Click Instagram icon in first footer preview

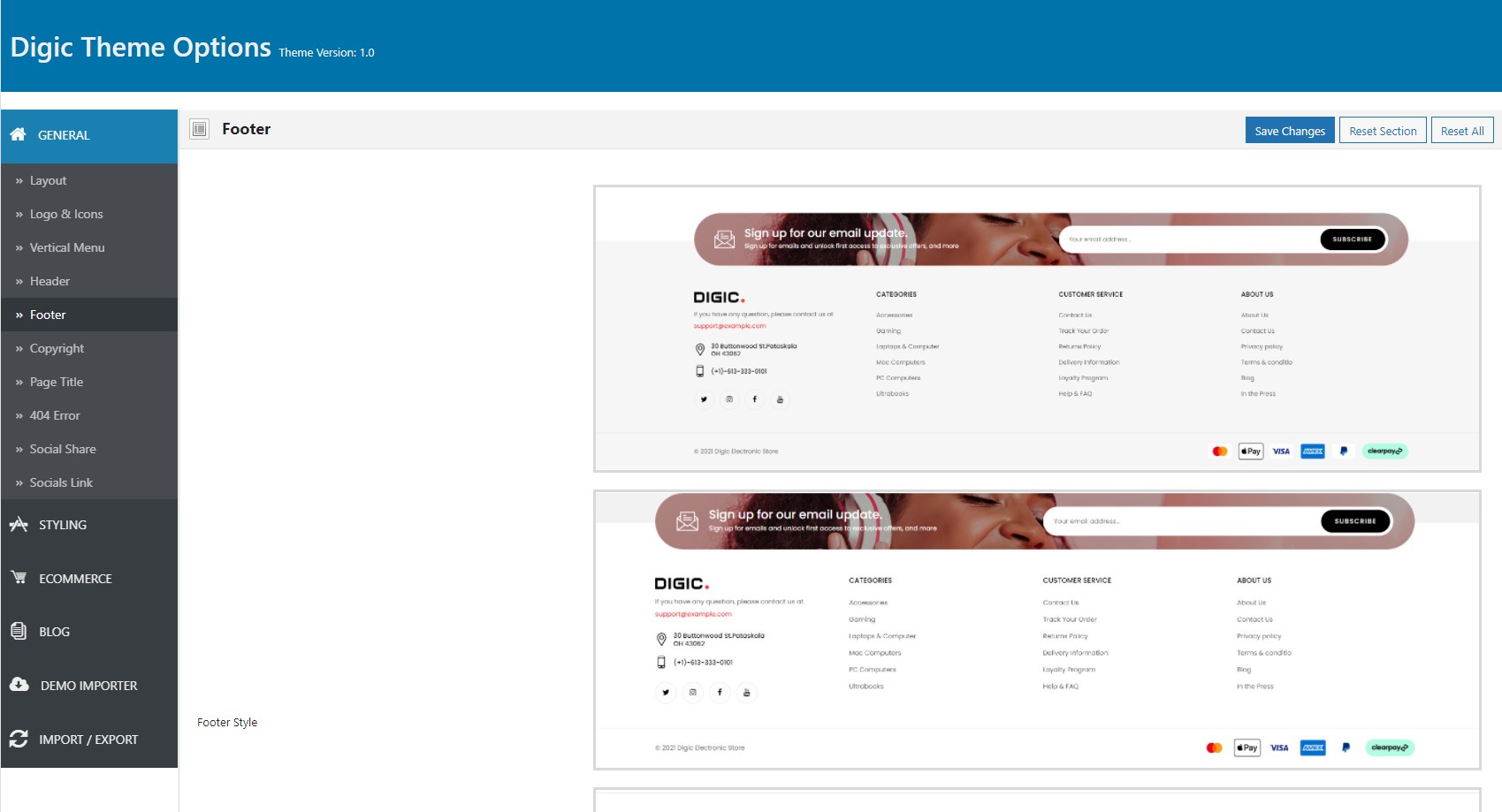[x=729, y=399]
